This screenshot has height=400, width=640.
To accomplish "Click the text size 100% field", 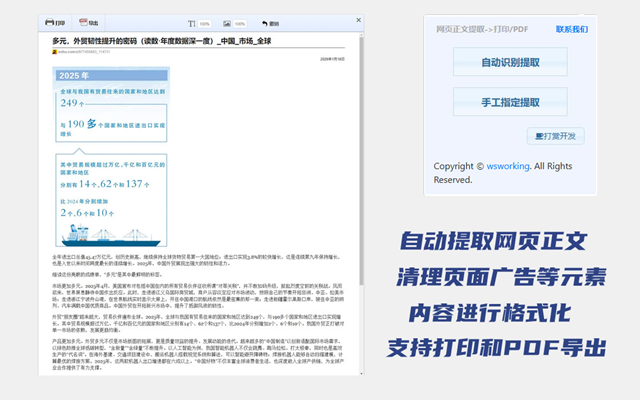I will [x=204, y=22].
